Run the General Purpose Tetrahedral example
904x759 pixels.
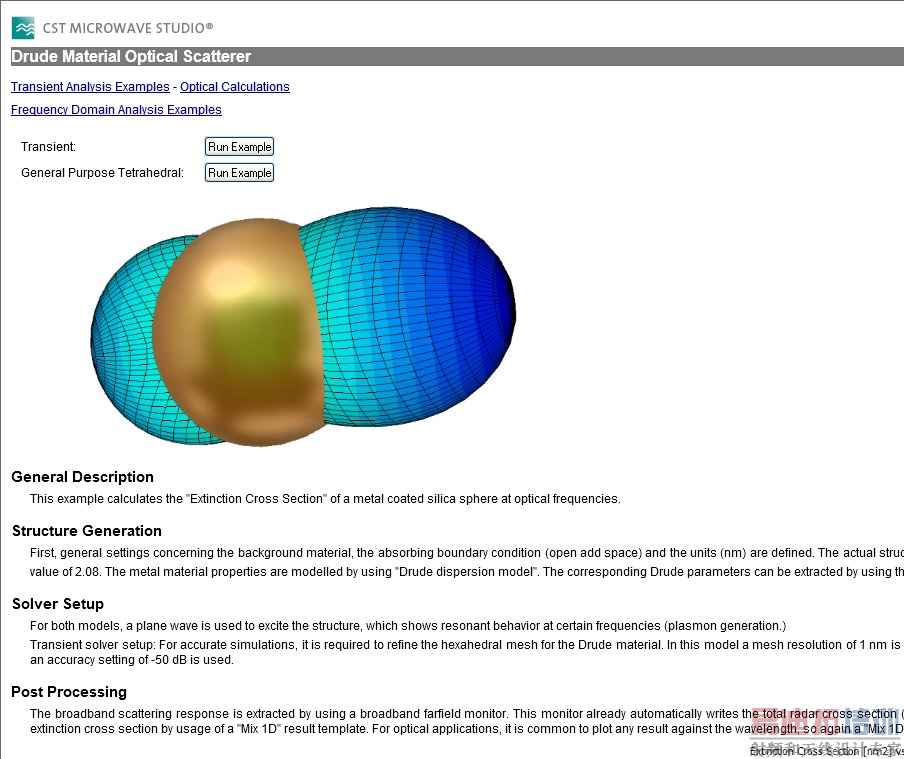point(239,172)
